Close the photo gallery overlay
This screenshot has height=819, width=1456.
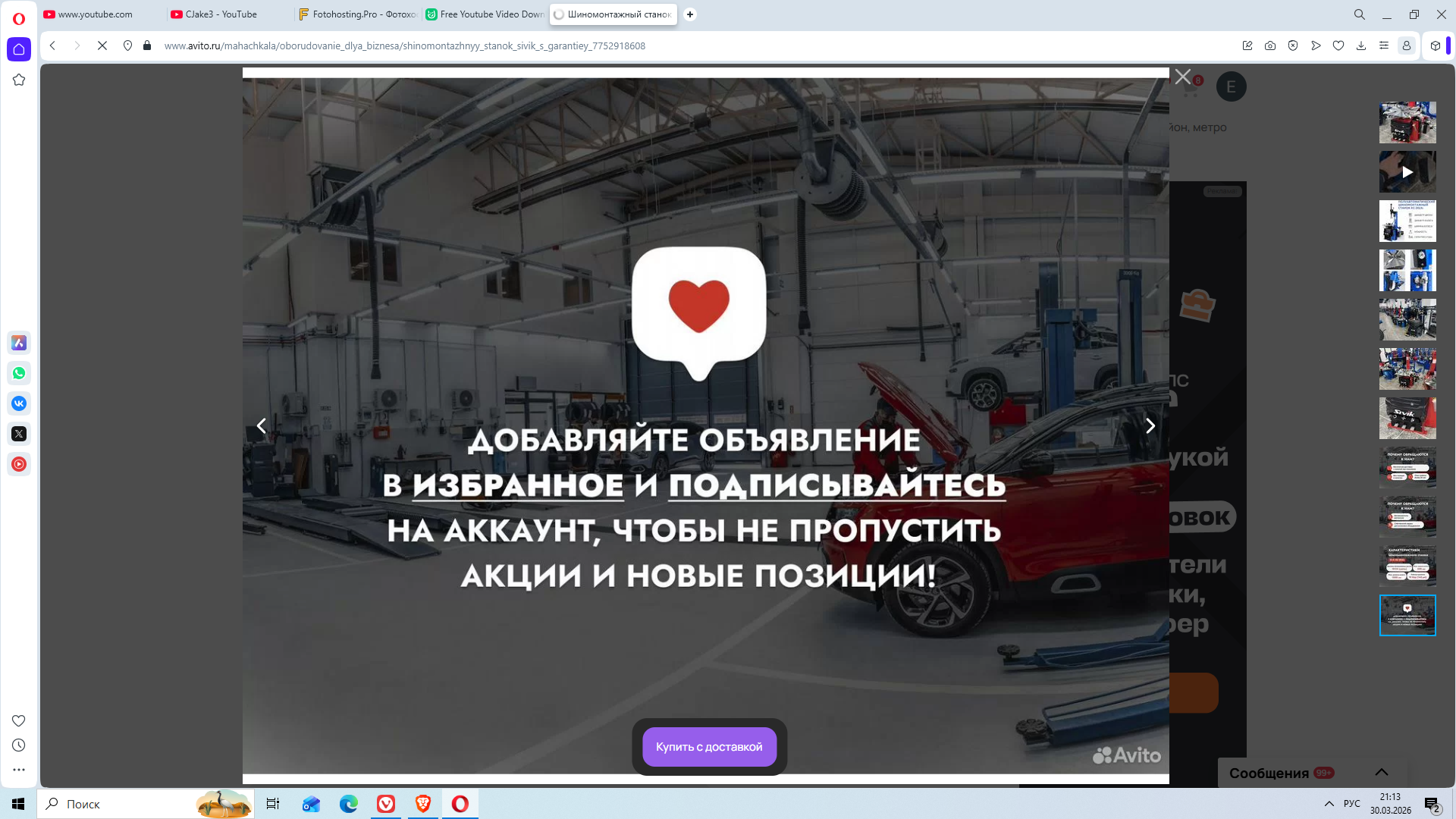pos(1182,77)
